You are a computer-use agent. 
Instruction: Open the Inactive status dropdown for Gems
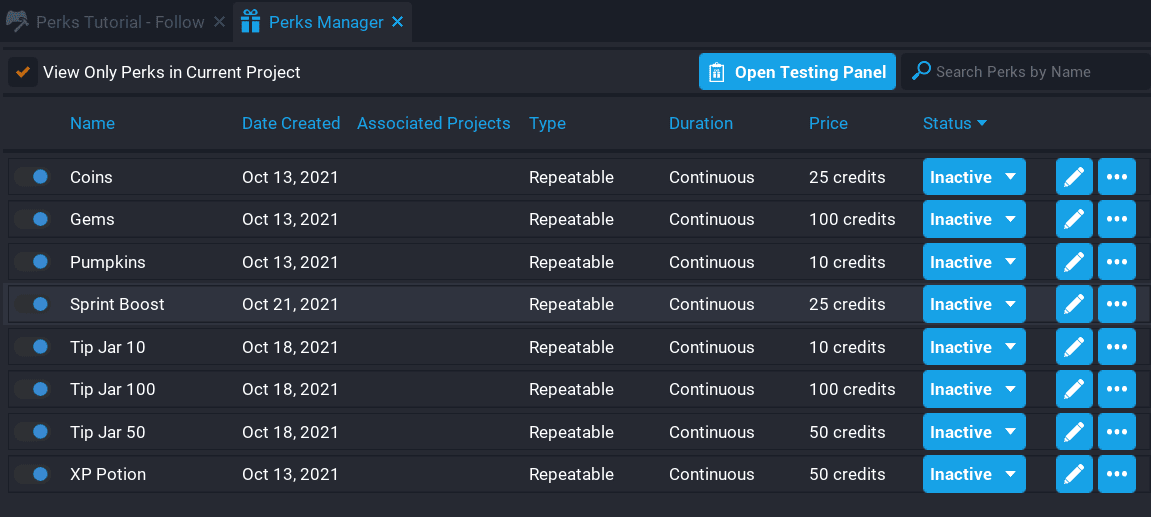(973, 219)
